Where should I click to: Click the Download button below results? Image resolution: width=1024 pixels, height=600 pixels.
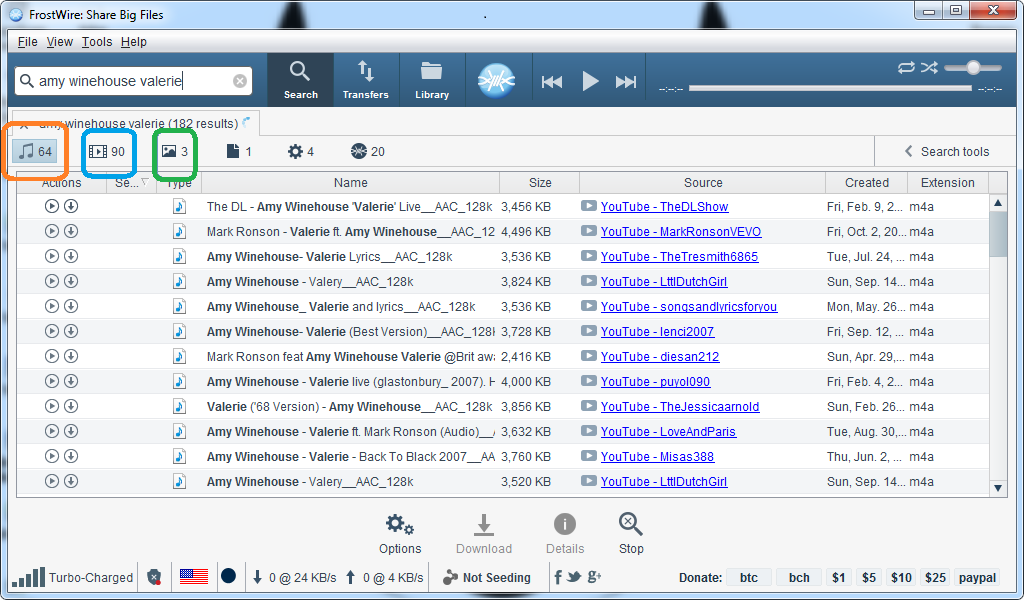pos(484,534)
